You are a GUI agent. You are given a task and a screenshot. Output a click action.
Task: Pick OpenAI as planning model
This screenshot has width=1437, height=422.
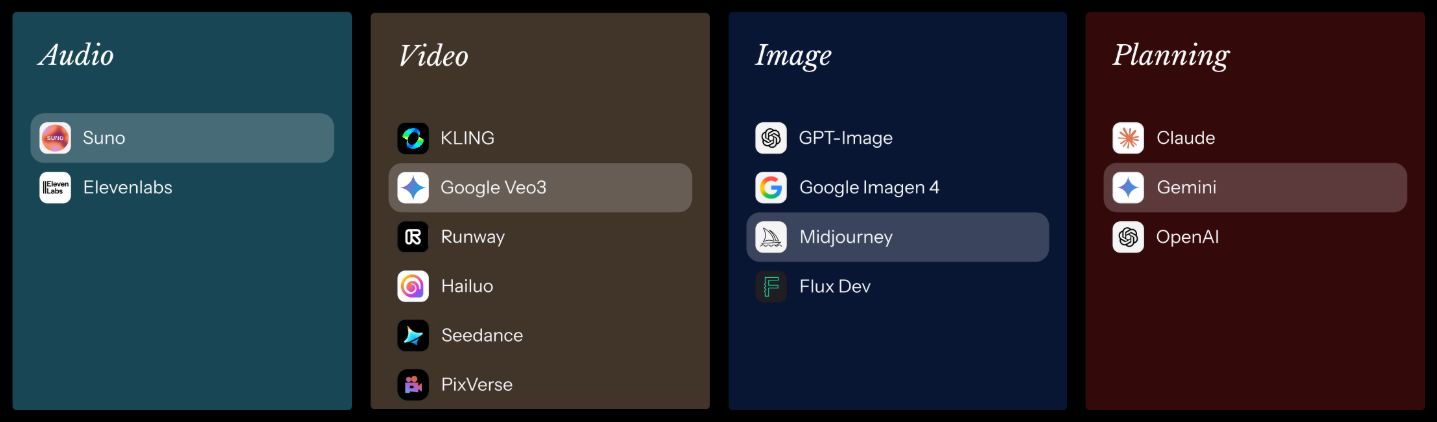point(1255,237)
